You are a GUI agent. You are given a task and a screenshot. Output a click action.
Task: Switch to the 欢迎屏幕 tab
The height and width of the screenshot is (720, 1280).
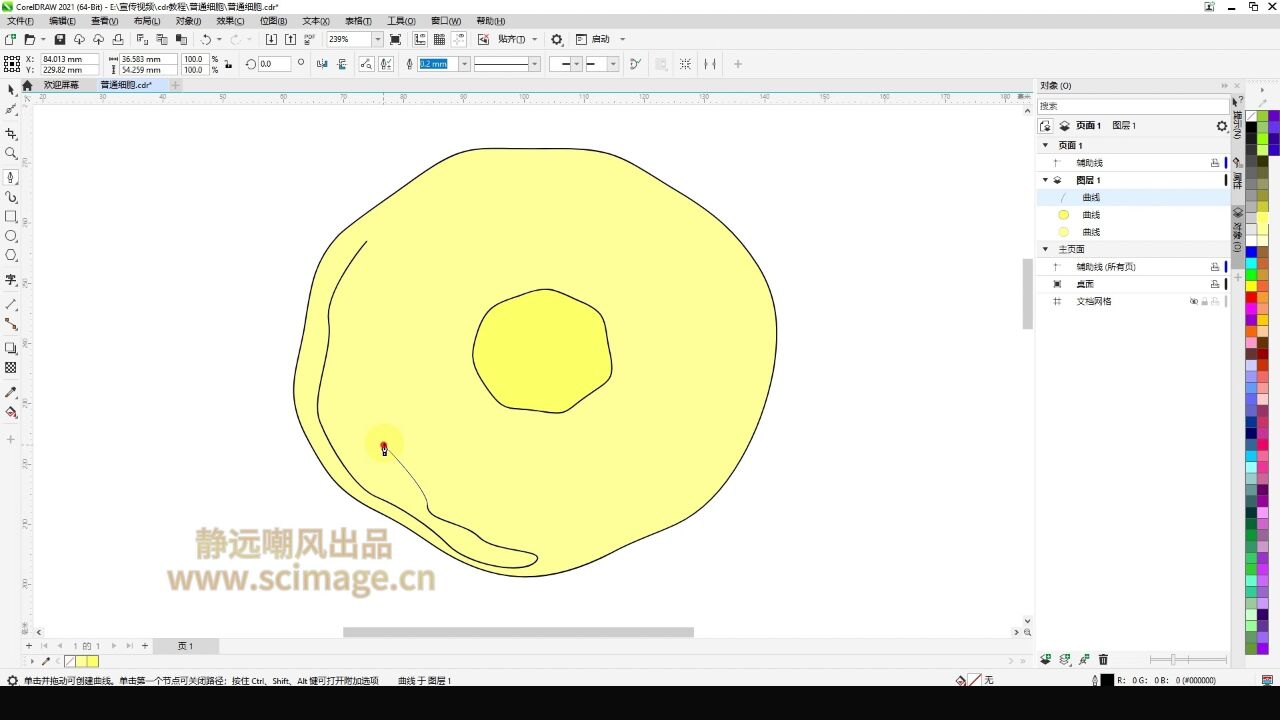(x=61, y=86)
